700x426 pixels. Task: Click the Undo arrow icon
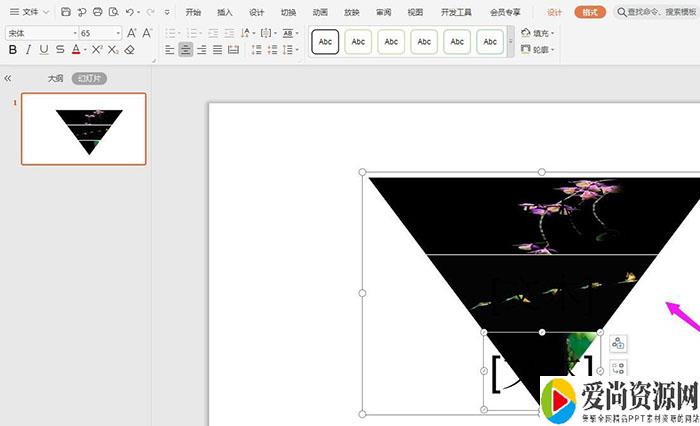pos(130,12)
